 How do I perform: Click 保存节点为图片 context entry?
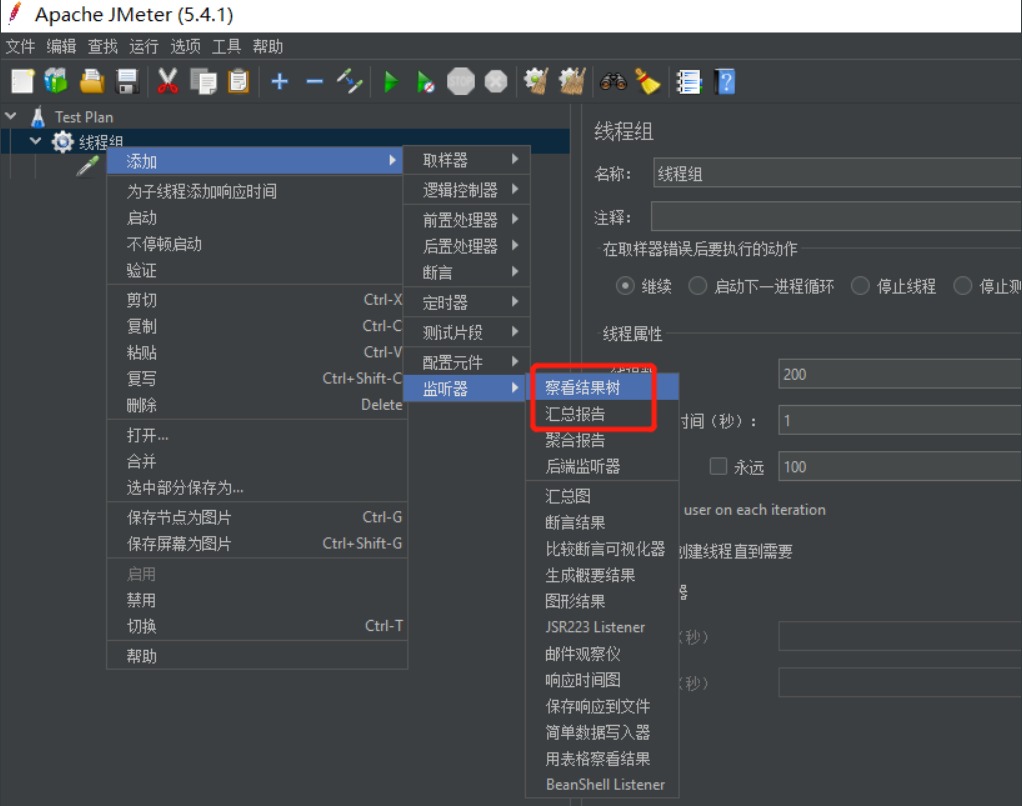[x=257, y=517]
